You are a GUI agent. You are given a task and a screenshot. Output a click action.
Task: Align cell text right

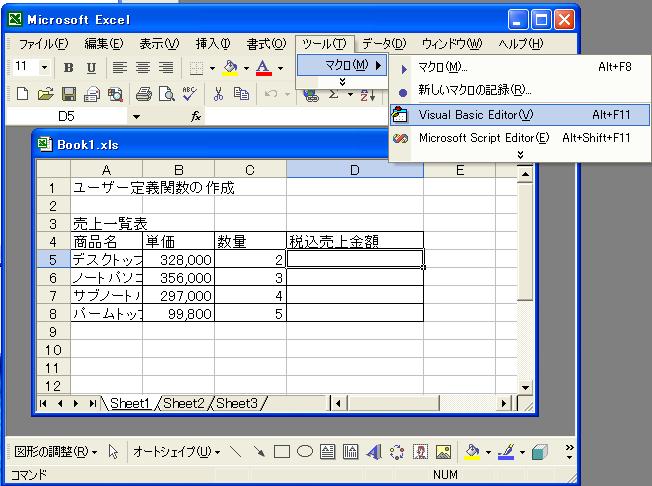point(166,67)
